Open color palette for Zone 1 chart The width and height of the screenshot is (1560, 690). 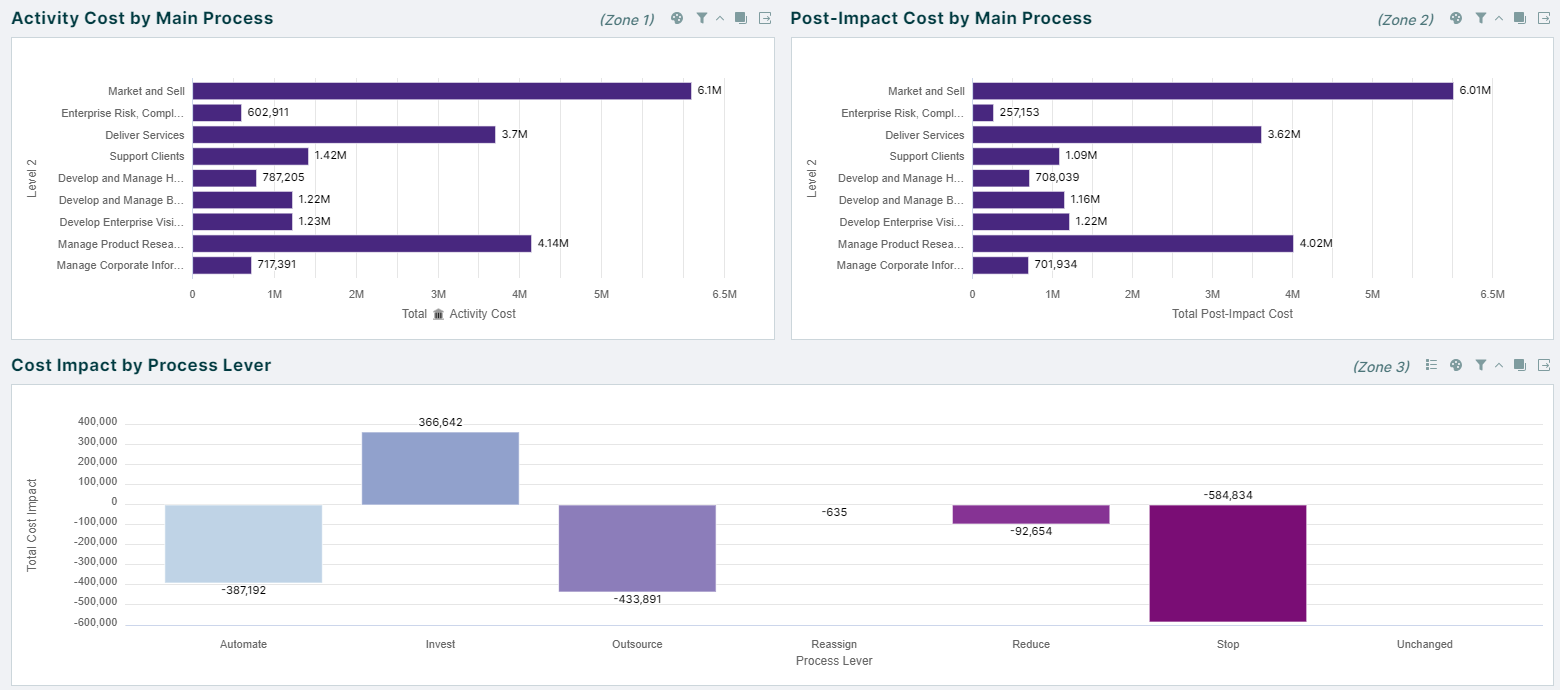pos(677,18)
